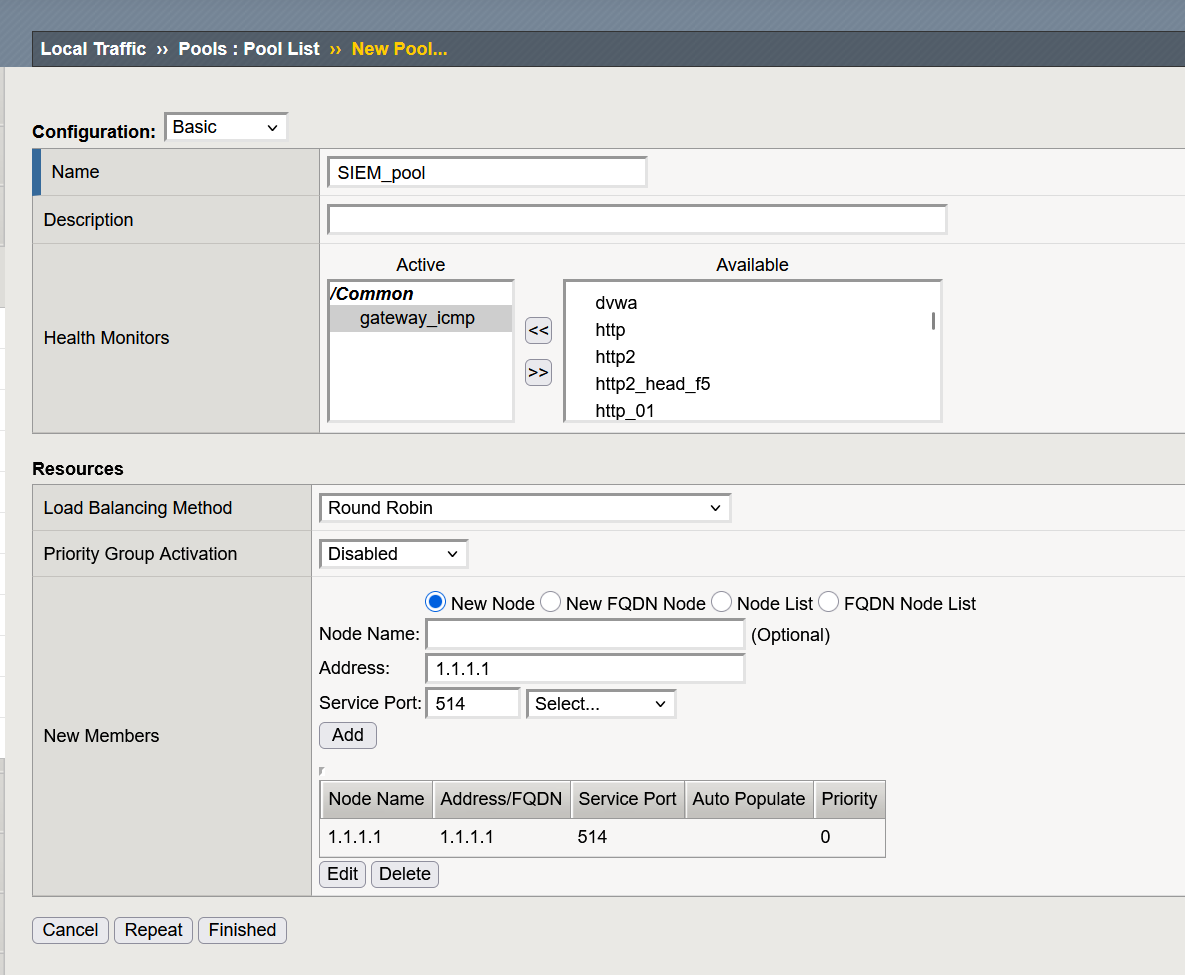Click the Node Name column header
This screenshot has height=975, width=1185.
376,800
